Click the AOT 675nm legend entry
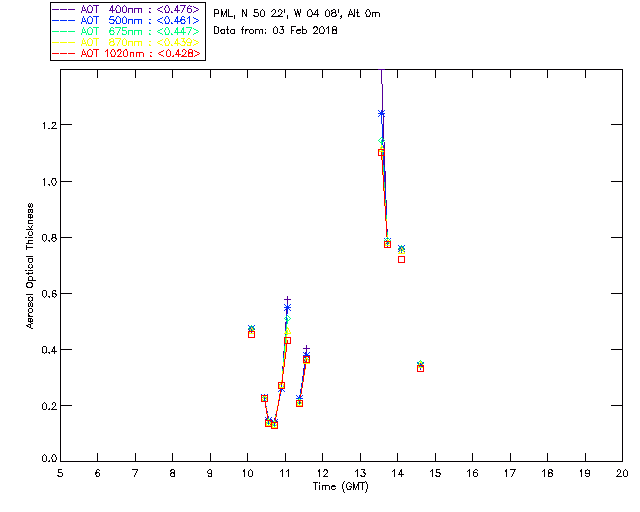640x512 pixels. [x=127, y=31]
